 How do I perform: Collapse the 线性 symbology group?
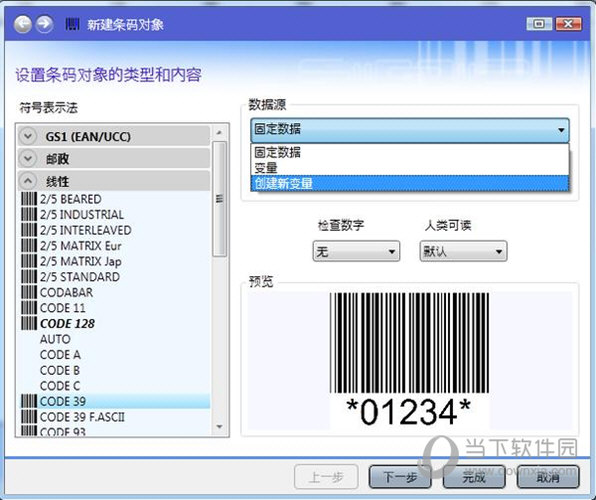[28, 181]
